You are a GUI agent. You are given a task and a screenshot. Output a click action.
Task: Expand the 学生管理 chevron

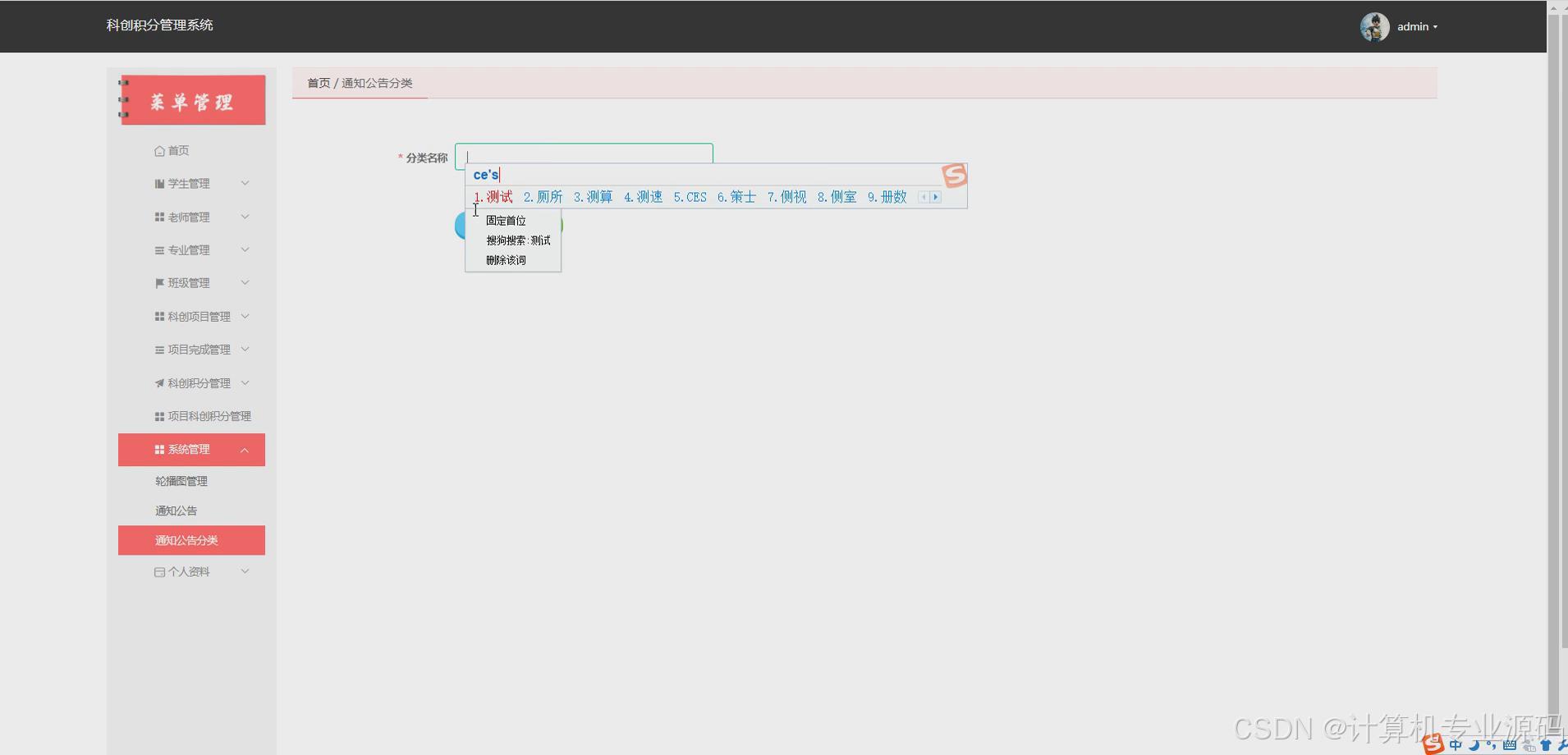tap(245, 183)
